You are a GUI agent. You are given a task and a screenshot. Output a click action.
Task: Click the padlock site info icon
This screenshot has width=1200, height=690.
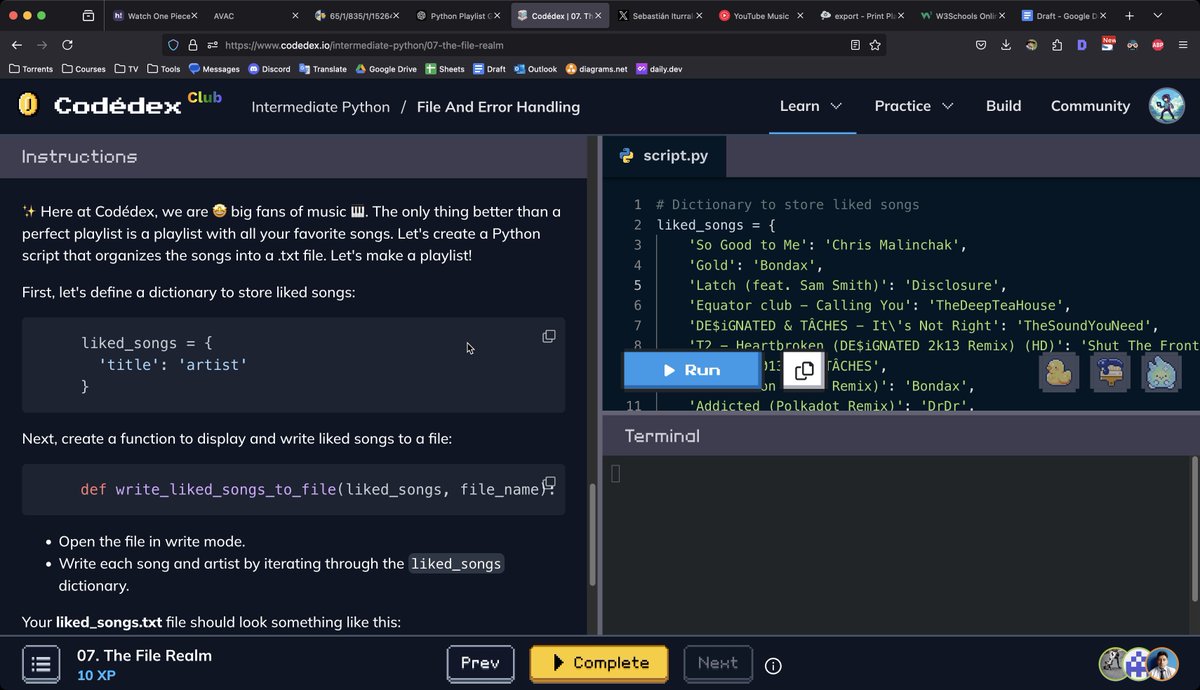[x=194, y=45]
